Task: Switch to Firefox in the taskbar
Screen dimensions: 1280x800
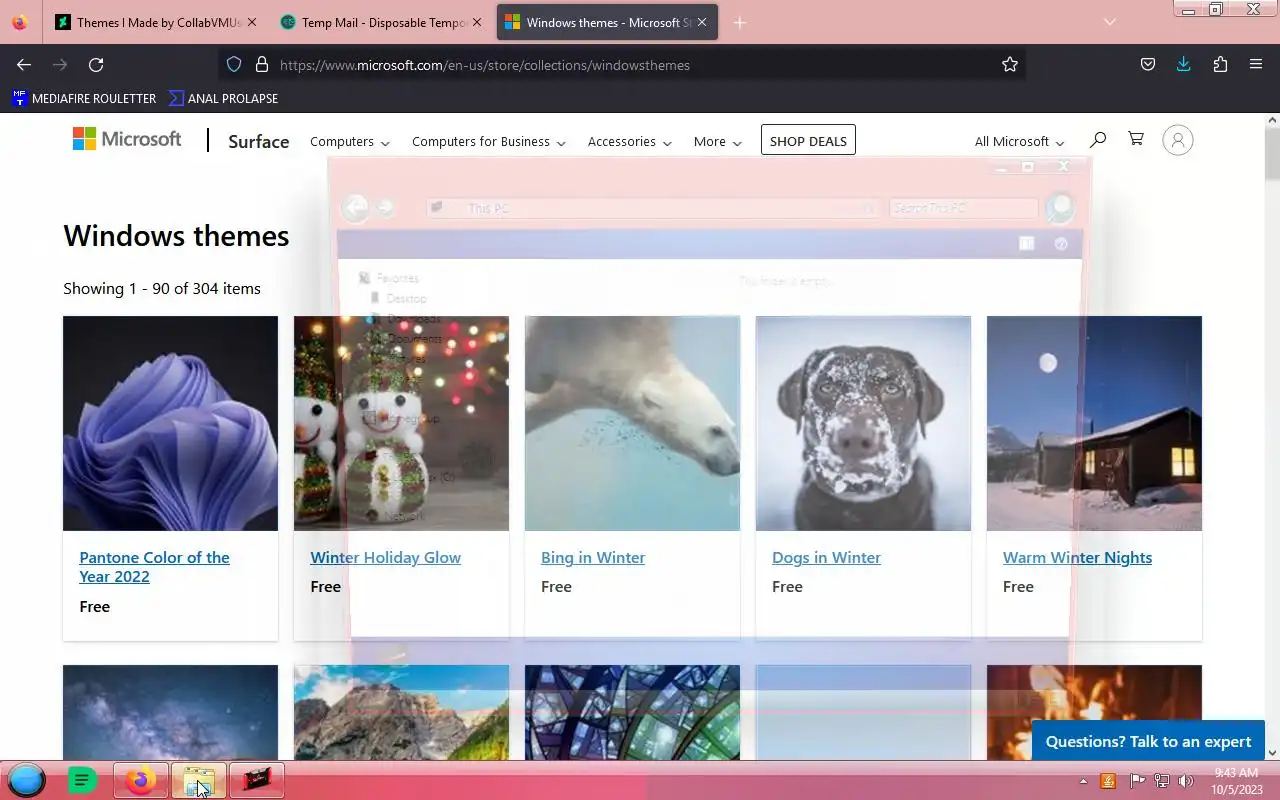Action: click(140, 780)
